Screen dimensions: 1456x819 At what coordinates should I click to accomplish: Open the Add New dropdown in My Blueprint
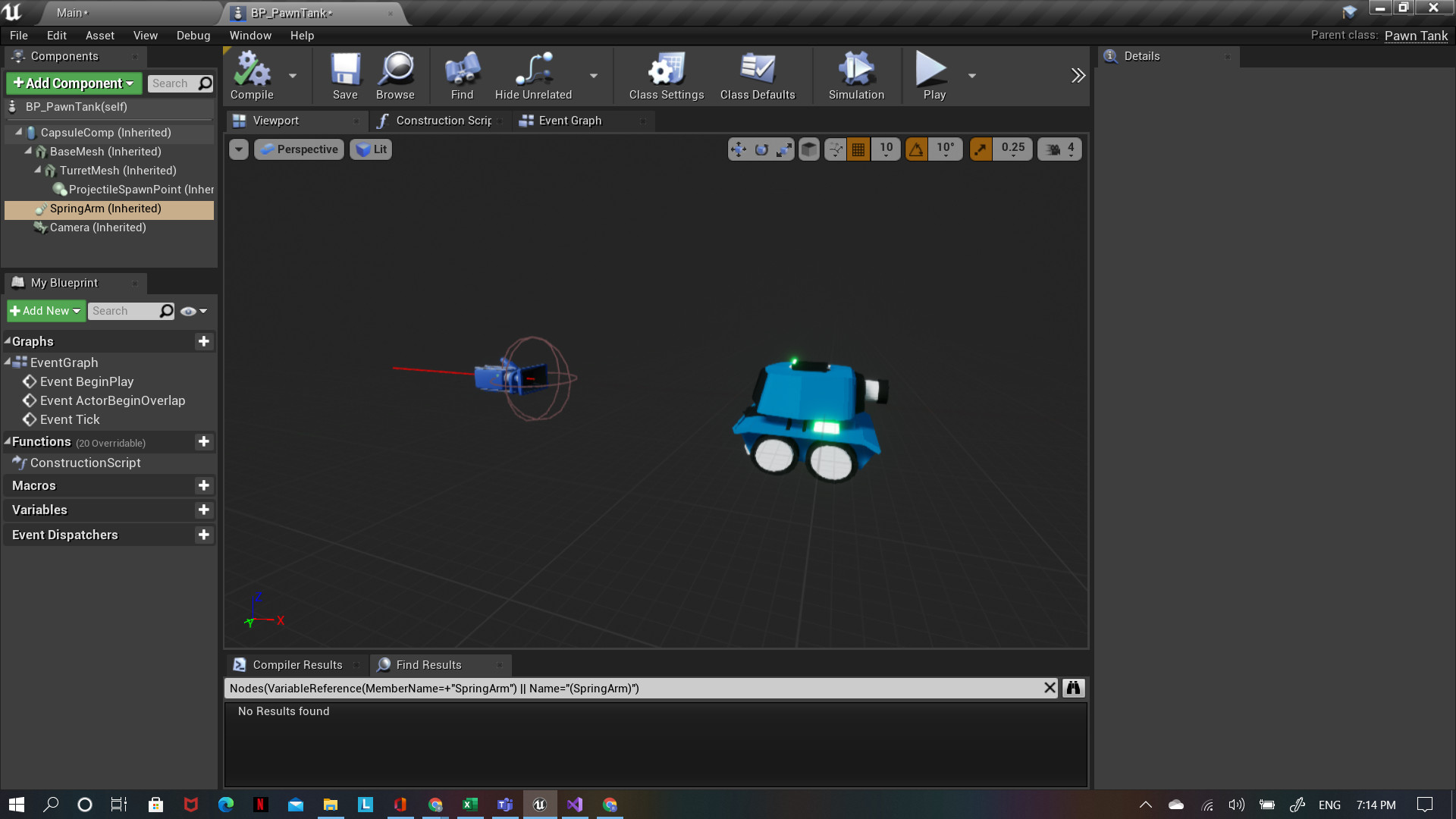[x=45, y=311]
